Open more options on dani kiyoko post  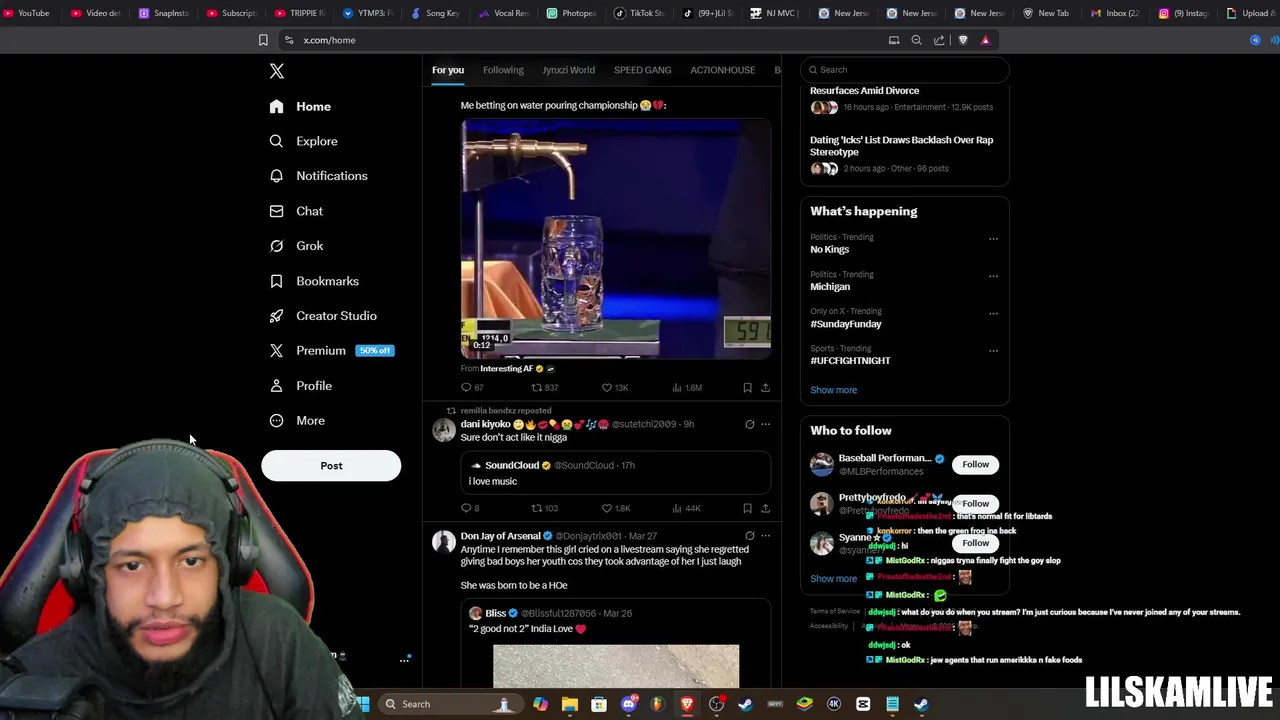pyautogui.click(x=766, y=425)
